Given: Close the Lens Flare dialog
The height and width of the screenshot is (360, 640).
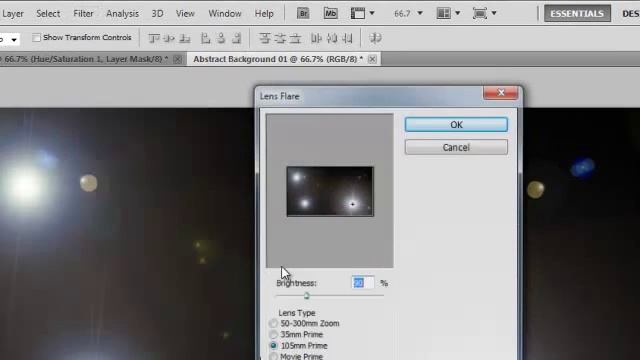Looking at the screenshot, I should coord(501,93).
